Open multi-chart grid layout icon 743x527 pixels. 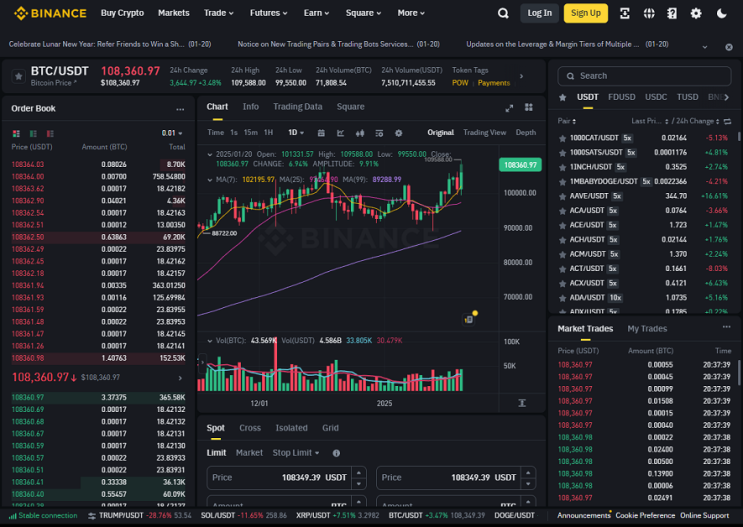529,108
